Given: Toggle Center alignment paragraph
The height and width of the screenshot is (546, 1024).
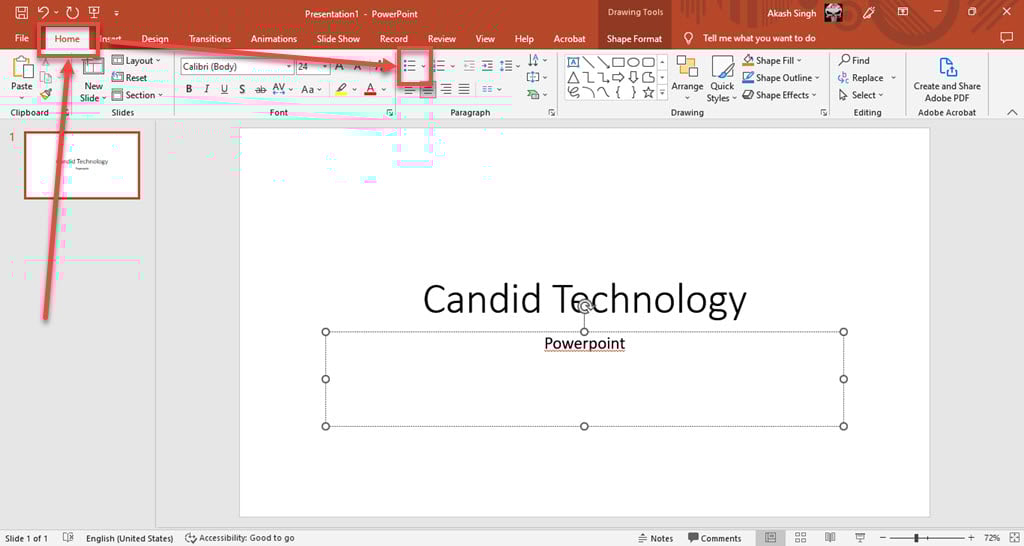Looking at the screenshot, I should click(427, 89).
